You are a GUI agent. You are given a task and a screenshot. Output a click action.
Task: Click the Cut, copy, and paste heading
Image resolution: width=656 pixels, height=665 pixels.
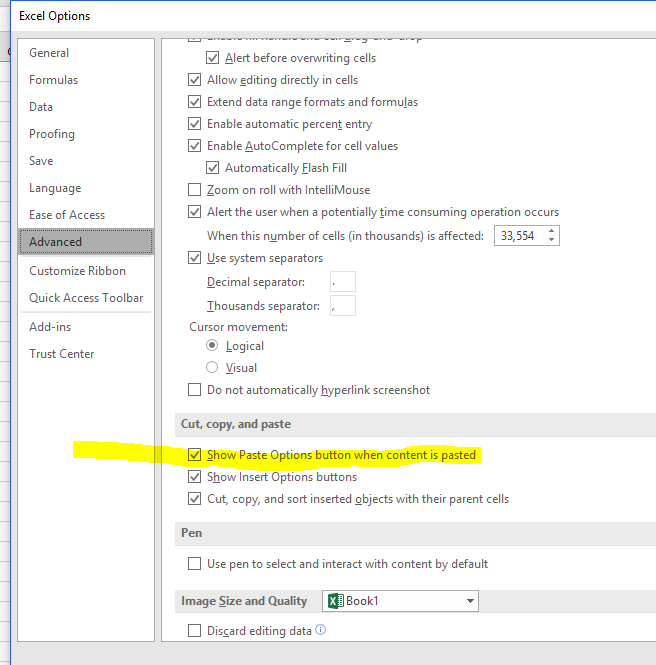[x=236, y=424]
